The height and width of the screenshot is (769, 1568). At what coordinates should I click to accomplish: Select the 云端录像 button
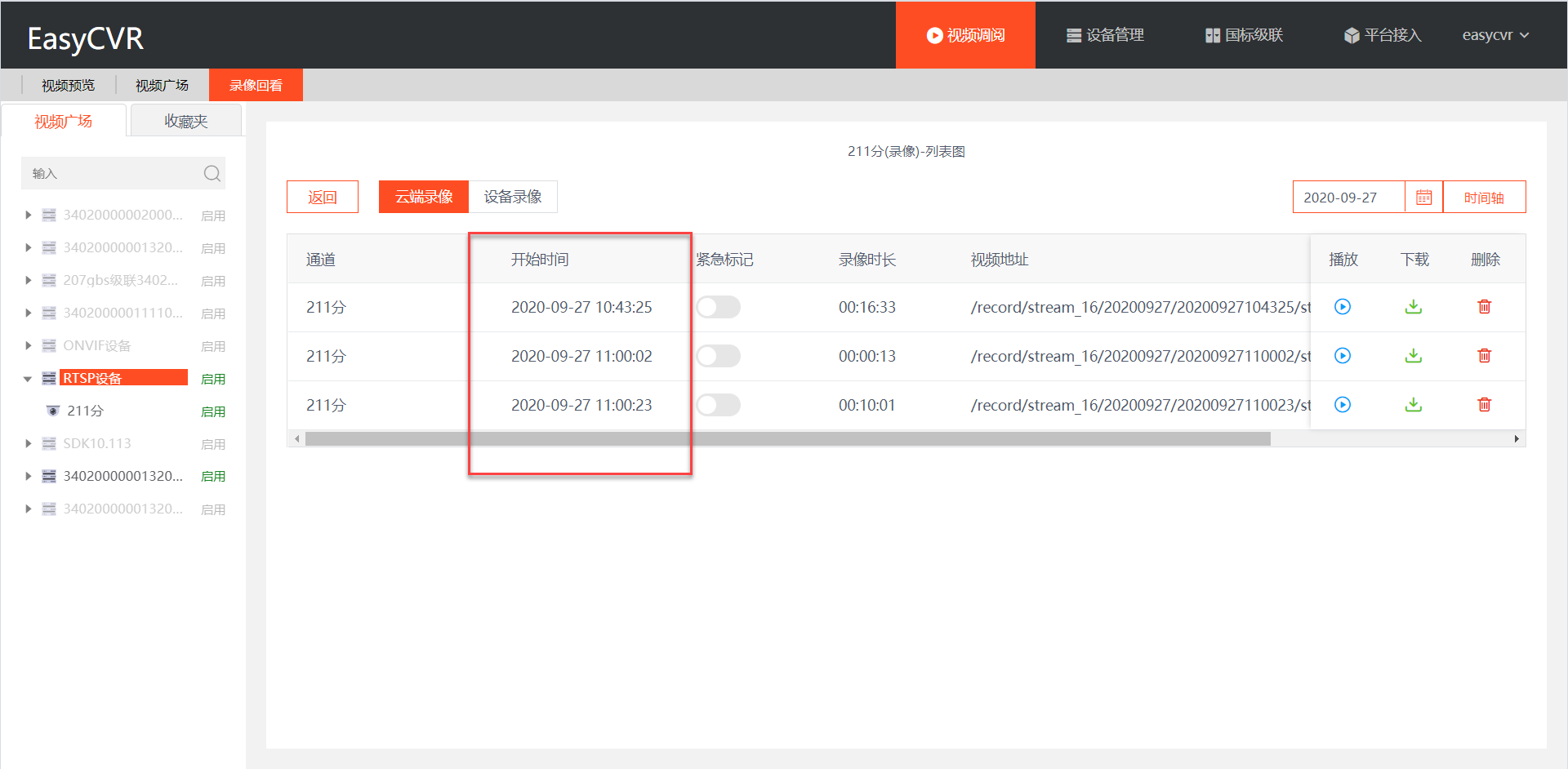(424, 197)
